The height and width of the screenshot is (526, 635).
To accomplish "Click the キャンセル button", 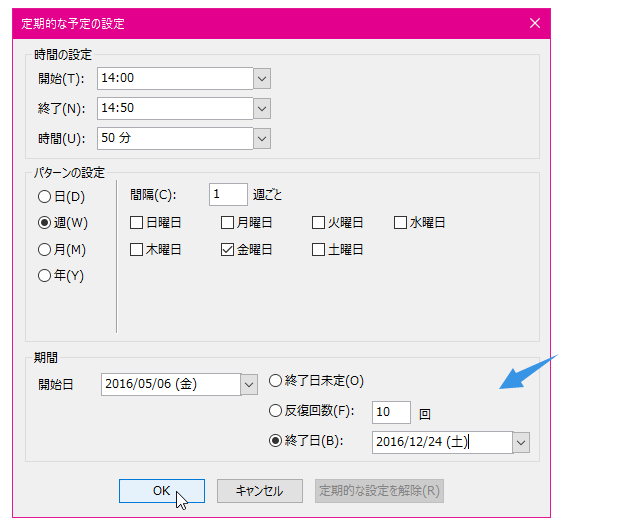I will pos(260,491).
